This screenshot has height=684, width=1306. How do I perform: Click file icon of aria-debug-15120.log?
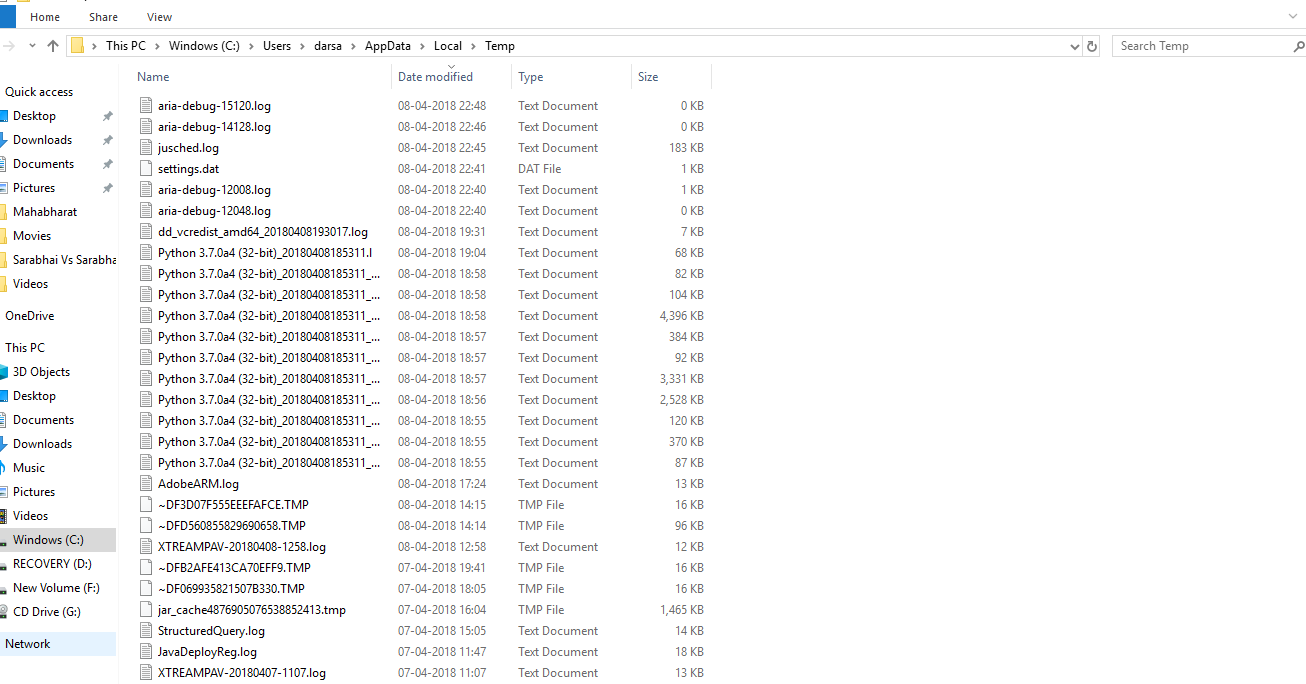pyautogui.click(x=146, y=106)
